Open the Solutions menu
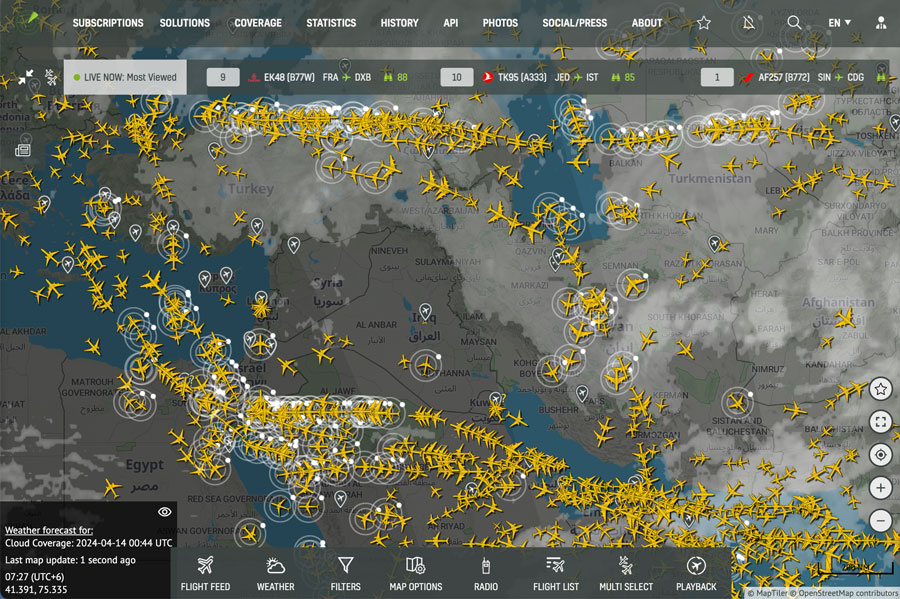This screenshot has height=599, width=900. [x=185, y=23]
